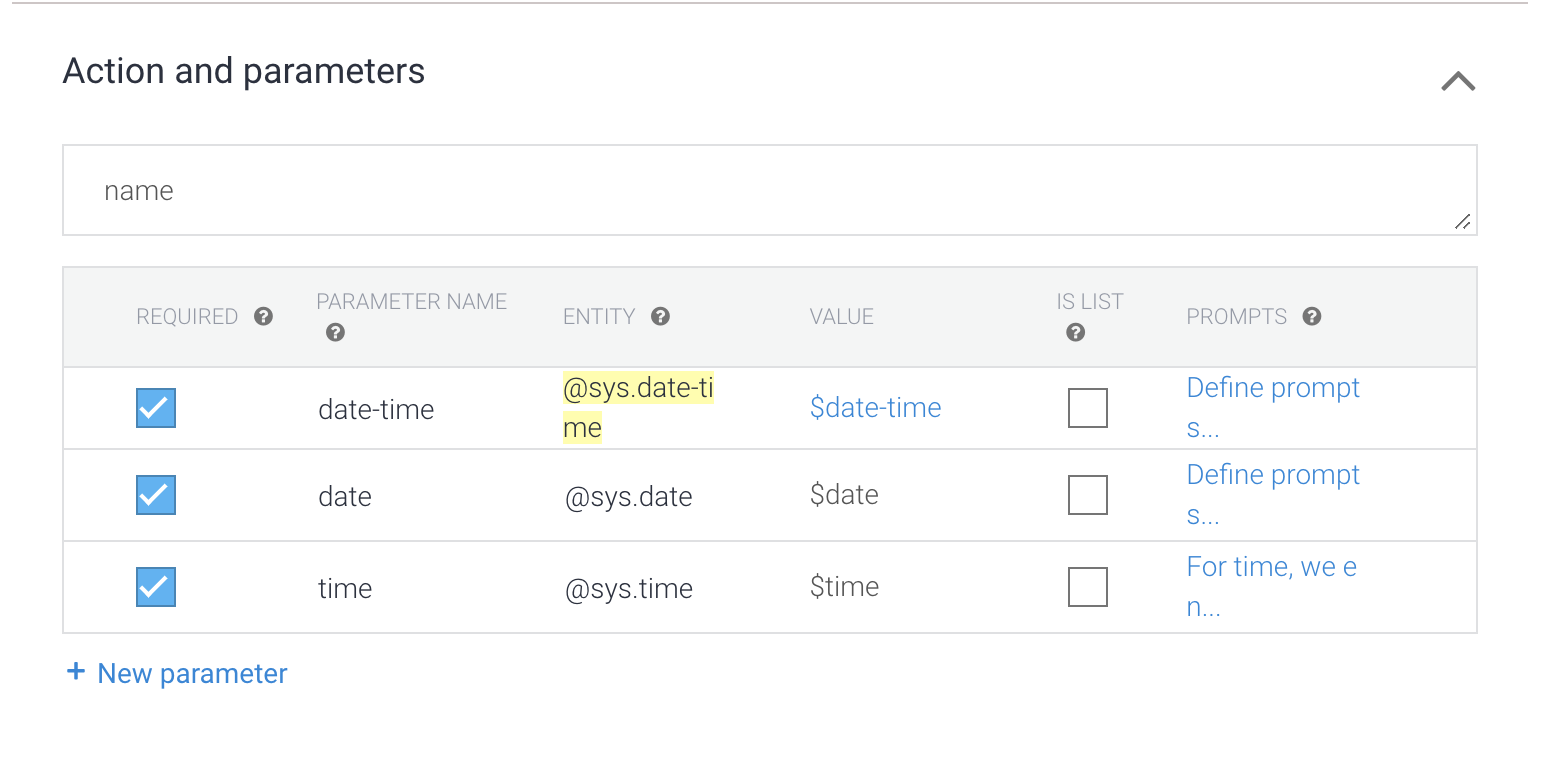
Task: Add a new parameter
Action: (x=192, y=672)
